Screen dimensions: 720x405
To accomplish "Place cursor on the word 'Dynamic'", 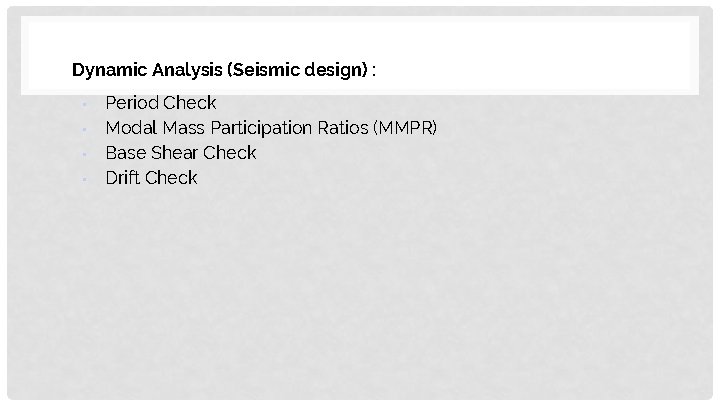I will 110,70.
